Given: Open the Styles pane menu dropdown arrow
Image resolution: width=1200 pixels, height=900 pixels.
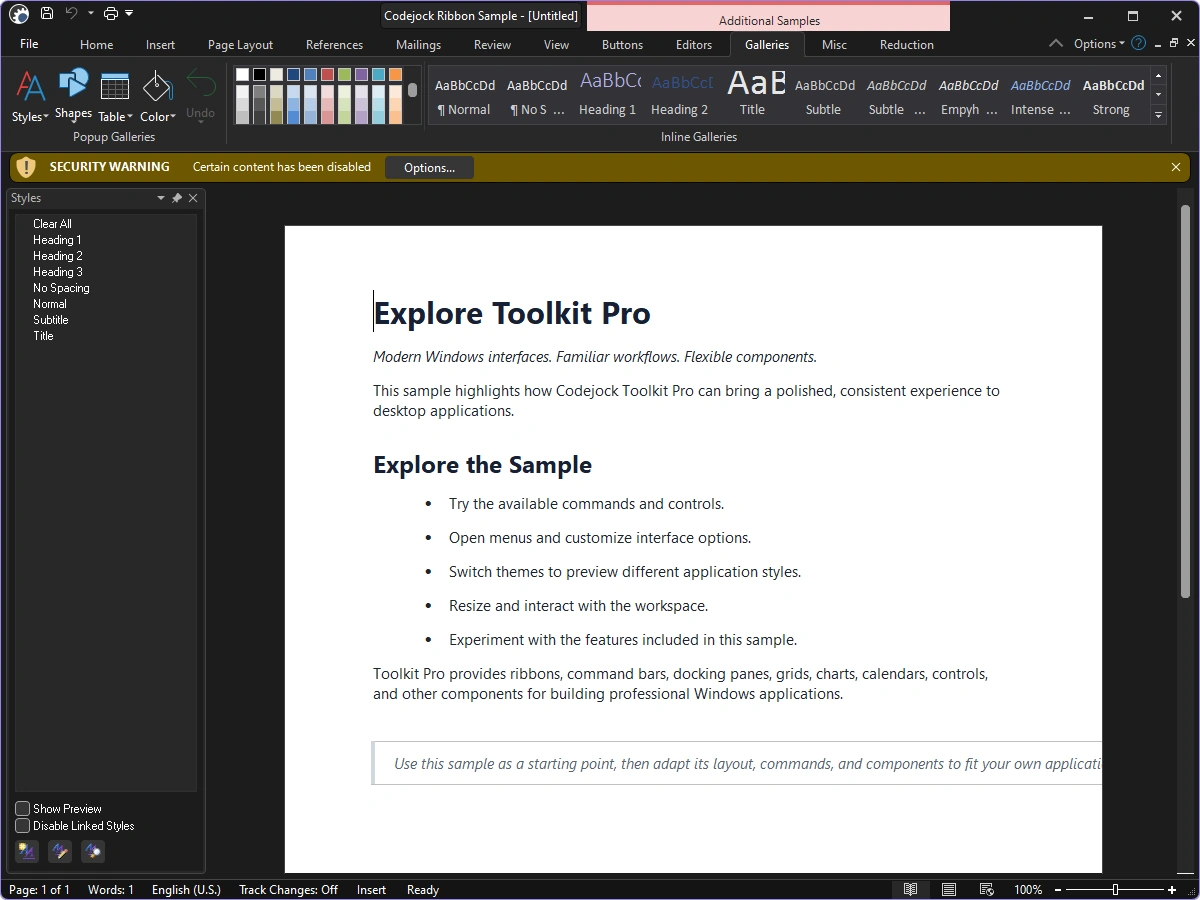Looking at the screenshot, I should point(160,198).
